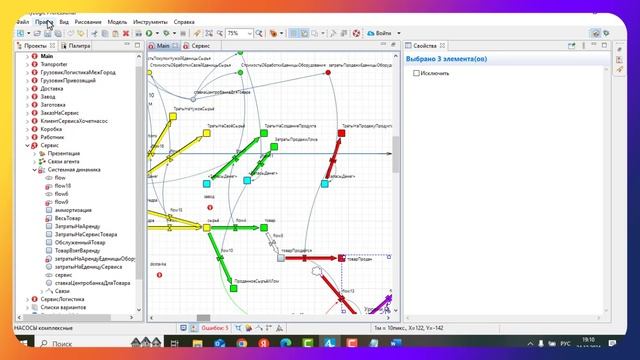Click the yellow stock сырьё on canvas
The height and width of the screenshot is (360, 640).
point(207,228)
